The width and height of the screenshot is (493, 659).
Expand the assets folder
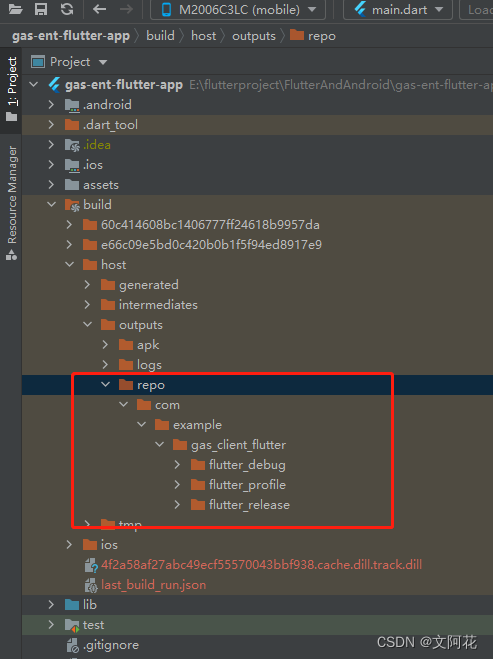tap(51, 185)
